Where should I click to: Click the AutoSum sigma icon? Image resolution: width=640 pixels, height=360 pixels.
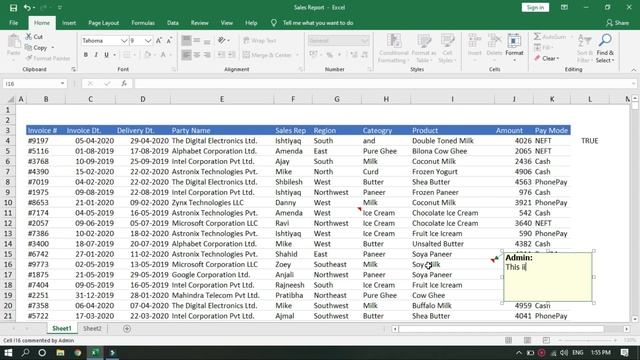click(537, 37)
